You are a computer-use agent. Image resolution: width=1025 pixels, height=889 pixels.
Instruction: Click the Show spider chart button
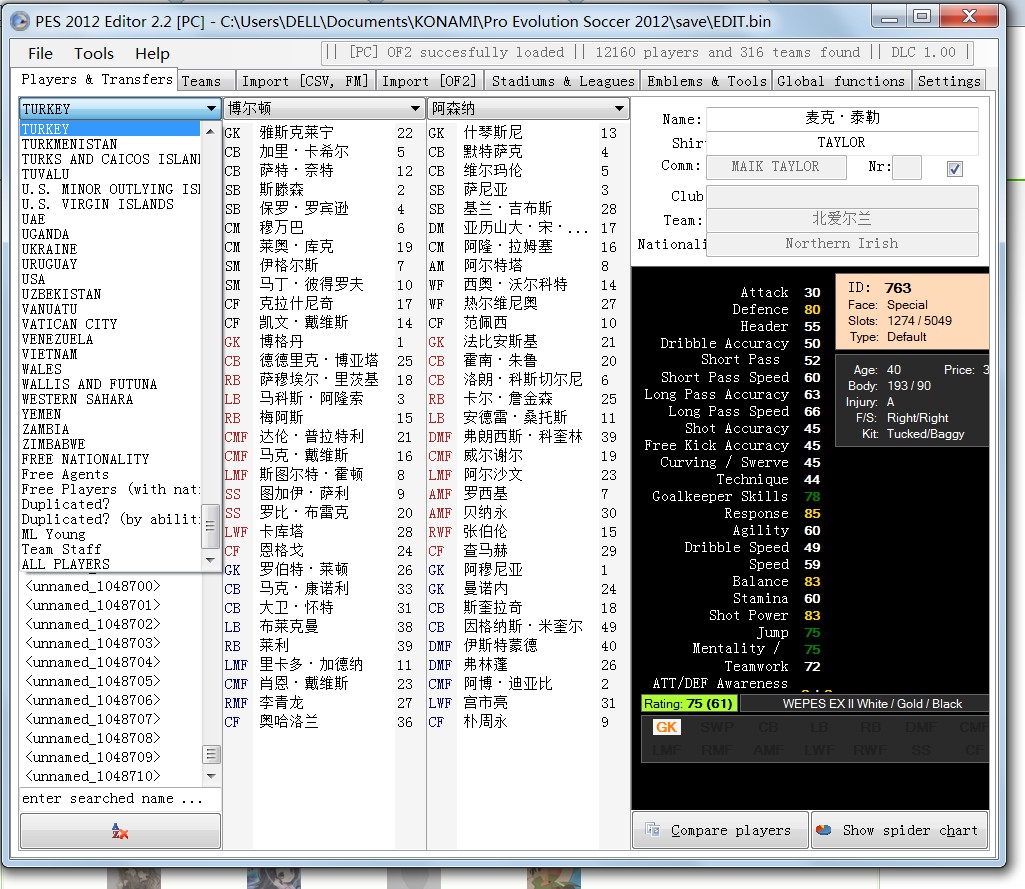899,830
